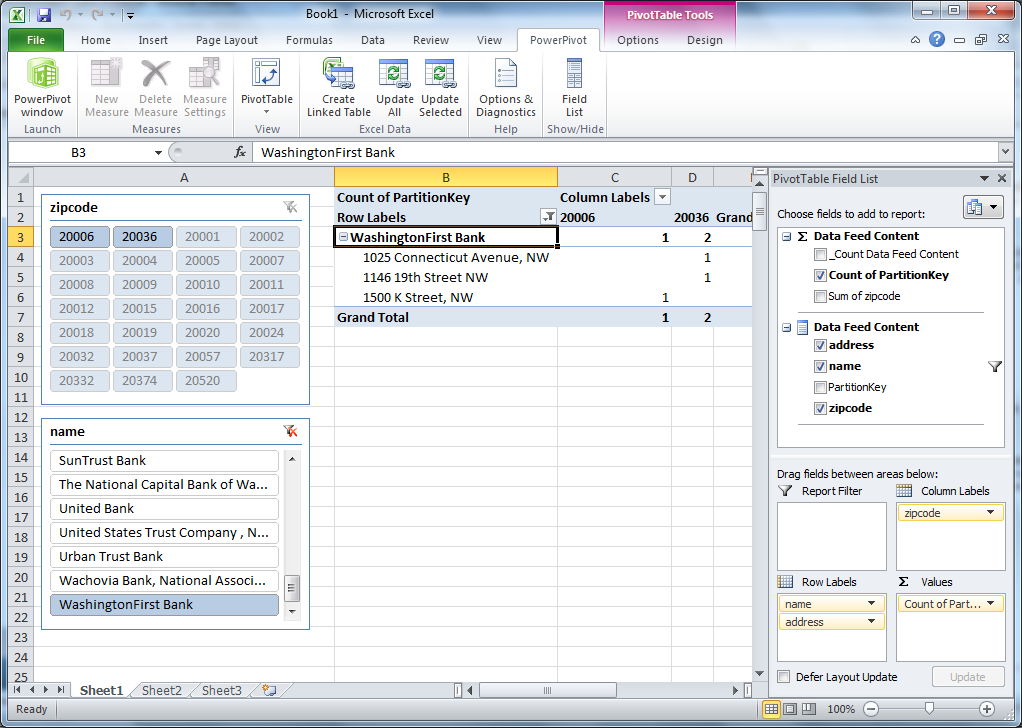
Task: Select zipcode 20036 slicer button
Action: 143,237
